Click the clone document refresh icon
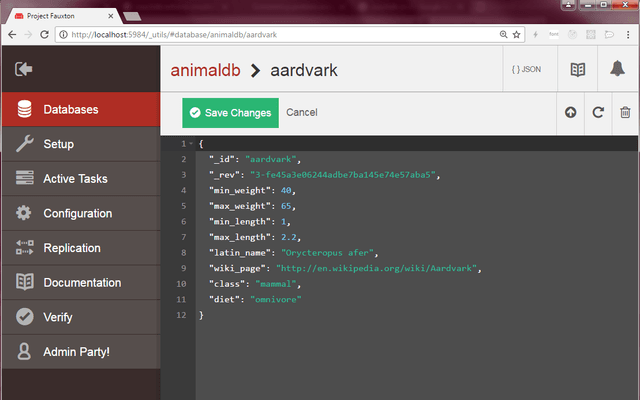The width and height of the screenshot is (640, 400). tap(598, 112)
